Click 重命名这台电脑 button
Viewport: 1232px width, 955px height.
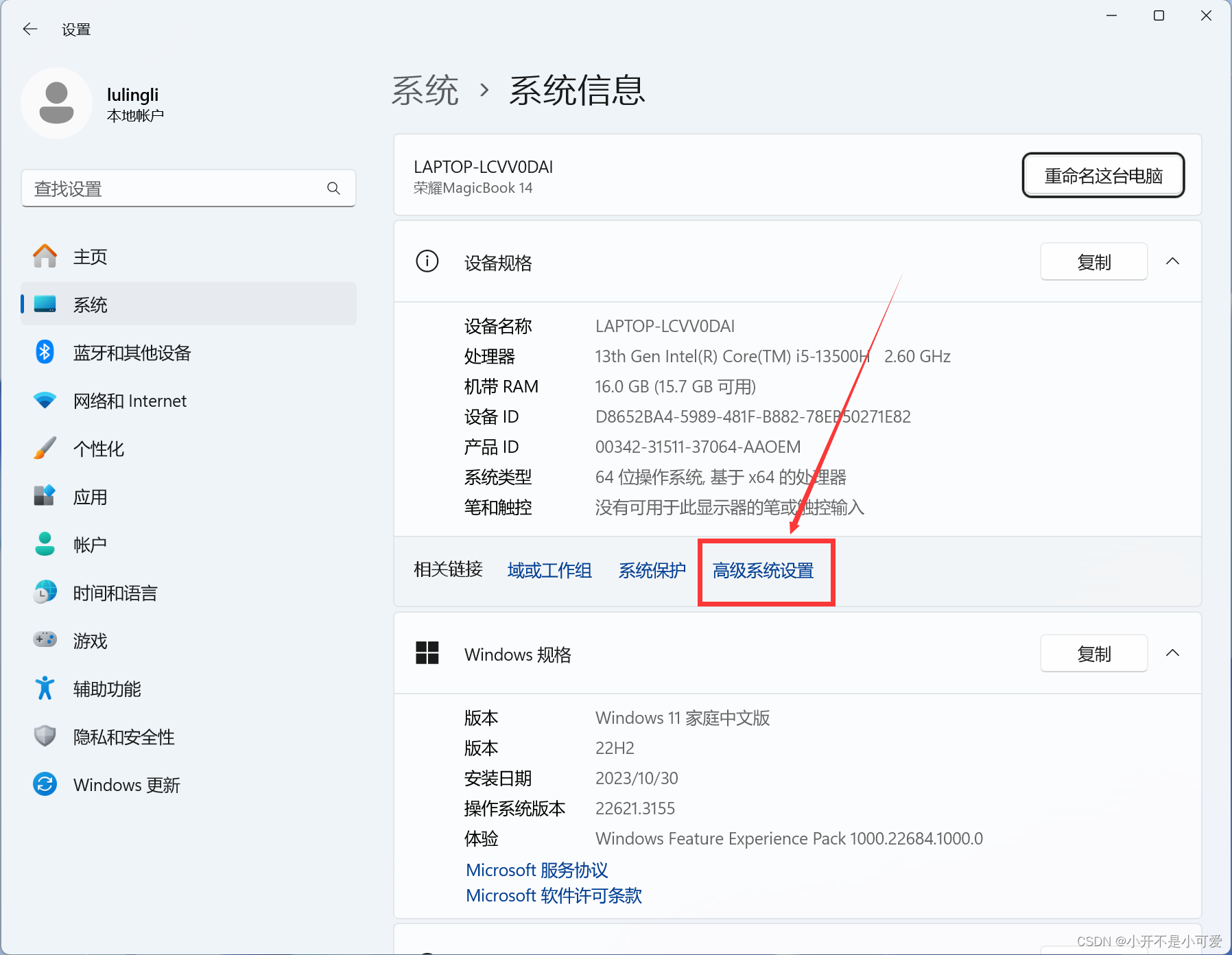pyautogui.click(x=1103, y=176)
